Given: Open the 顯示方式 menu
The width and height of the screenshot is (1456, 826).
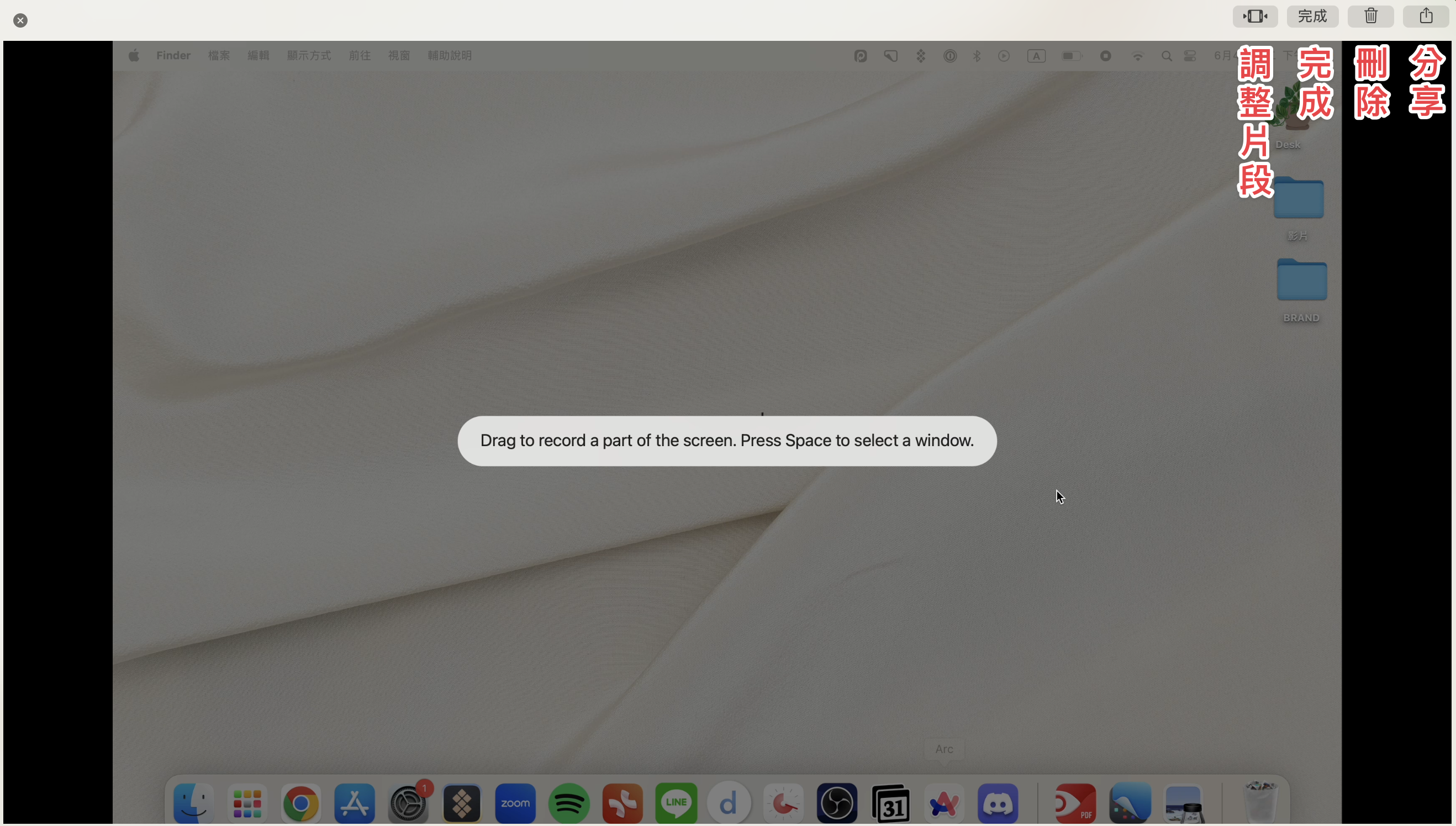Looking at the screenshot, I should tap(309, 56).
